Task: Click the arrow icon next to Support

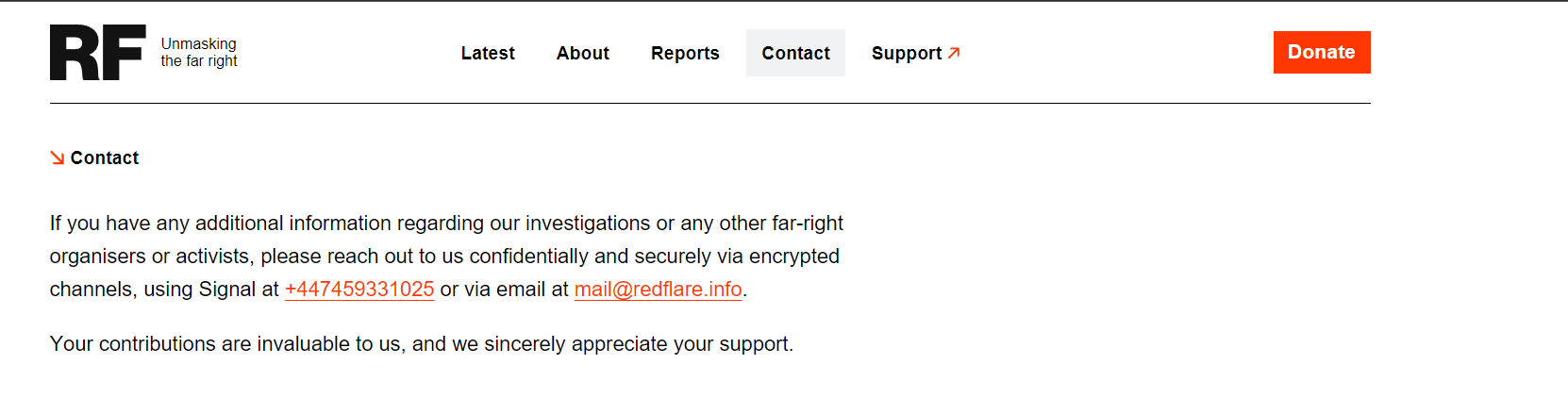Action: (x=954, y=53)
